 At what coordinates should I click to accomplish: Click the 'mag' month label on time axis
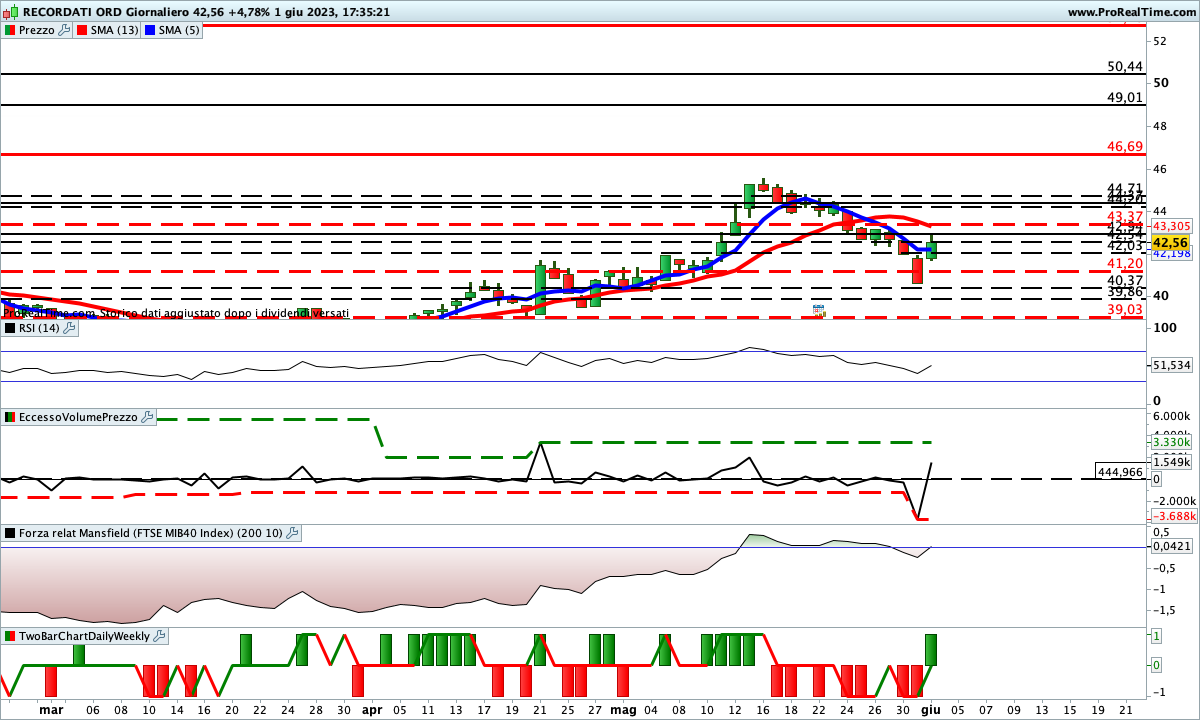[x=623, y=709]
